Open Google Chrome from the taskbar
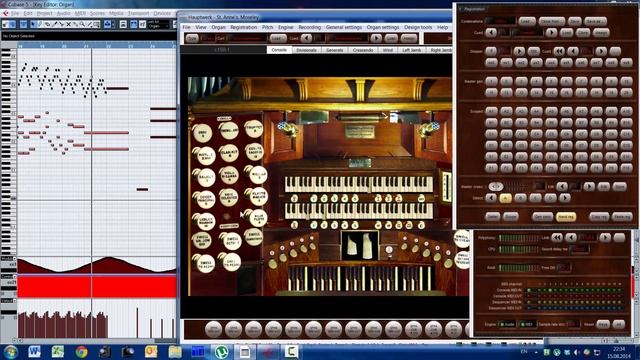 [x=81, y=351]
